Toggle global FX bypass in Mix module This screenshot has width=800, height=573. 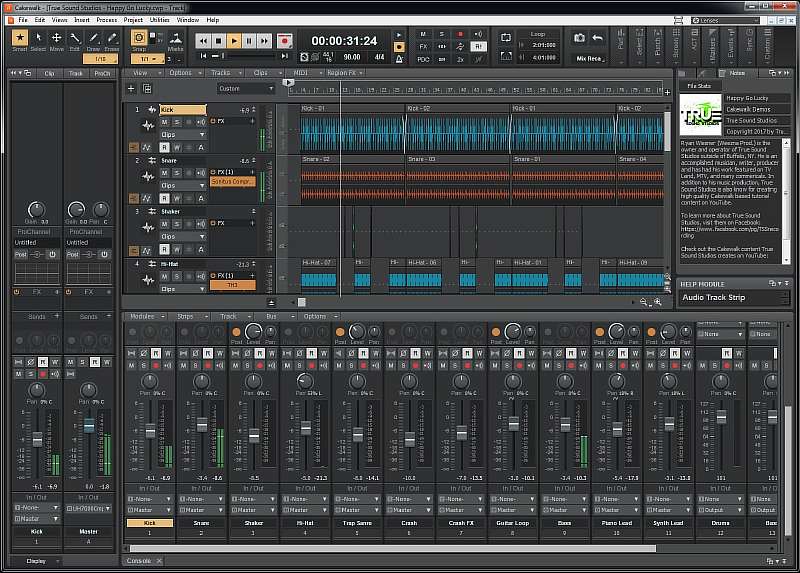423,46
